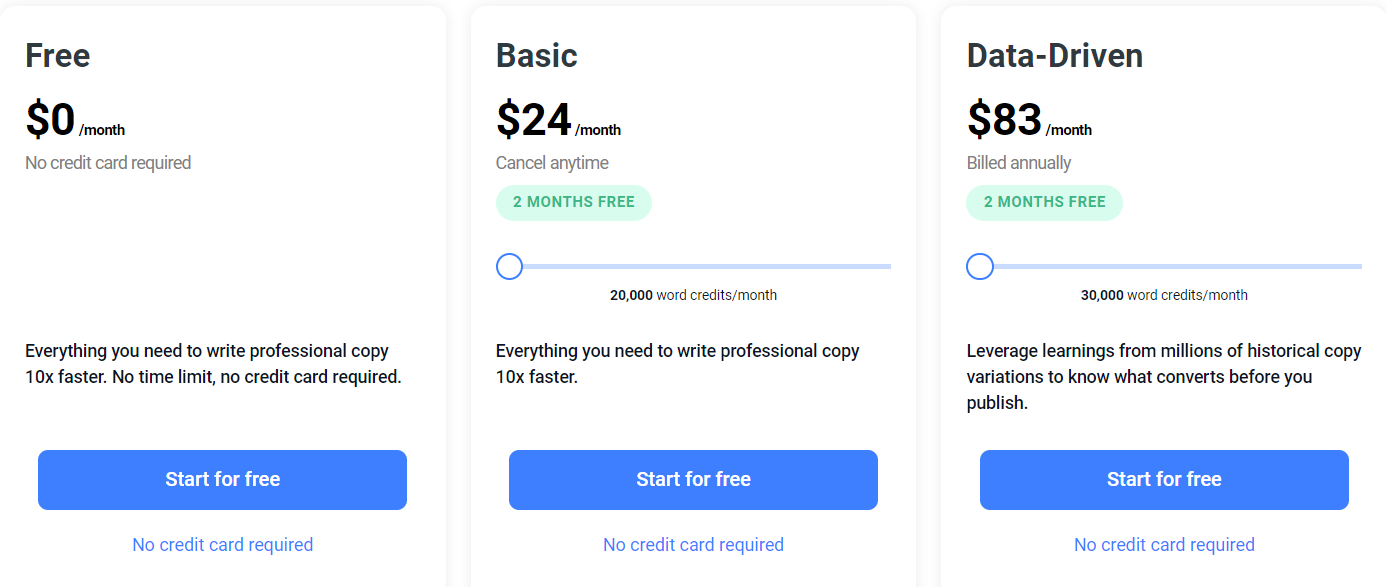The height and width of the screenshot is (587, 1386).
Task: Click the 20,000 word credits/month label
Action: [693, 295]
